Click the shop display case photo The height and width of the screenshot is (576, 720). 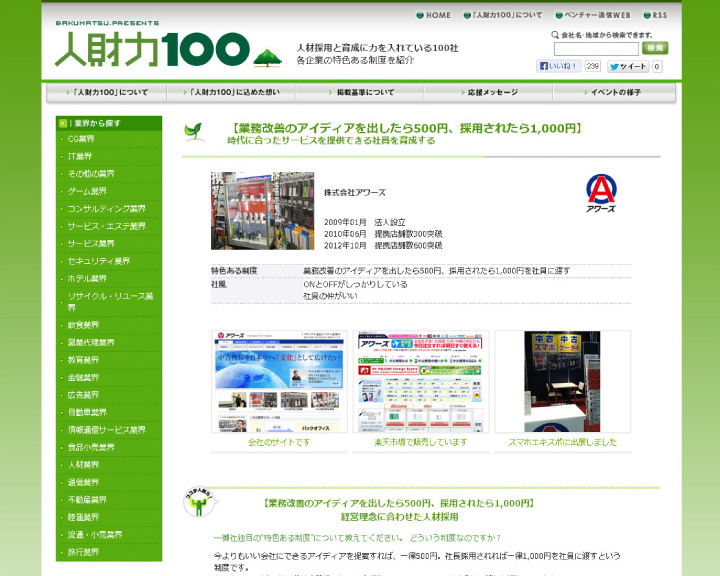click(262, 211)
